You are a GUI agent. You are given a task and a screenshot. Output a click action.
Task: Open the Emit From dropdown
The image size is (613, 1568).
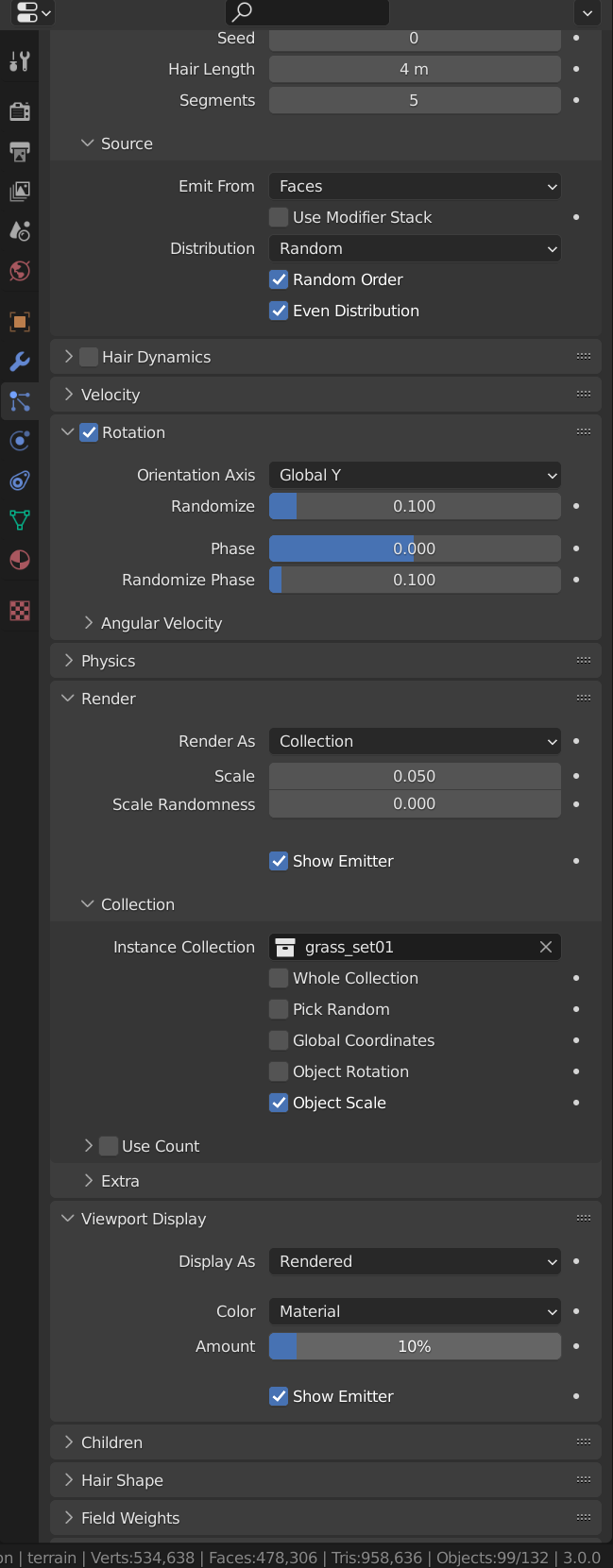415,186
